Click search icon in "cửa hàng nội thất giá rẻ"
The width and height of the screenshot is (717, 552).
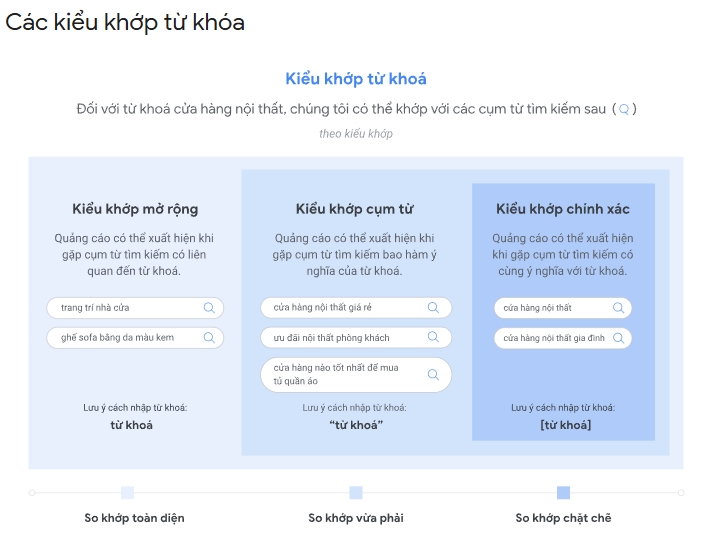click(433, 308)
